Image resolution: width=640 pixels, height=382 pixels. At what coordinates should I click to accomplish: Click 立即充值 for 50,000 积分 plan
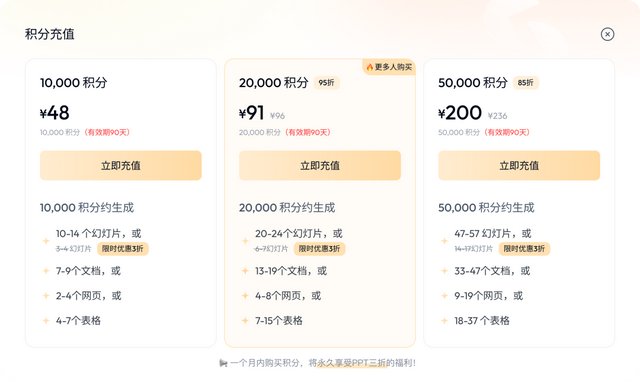pyautogui.click(x=519, y=165)
